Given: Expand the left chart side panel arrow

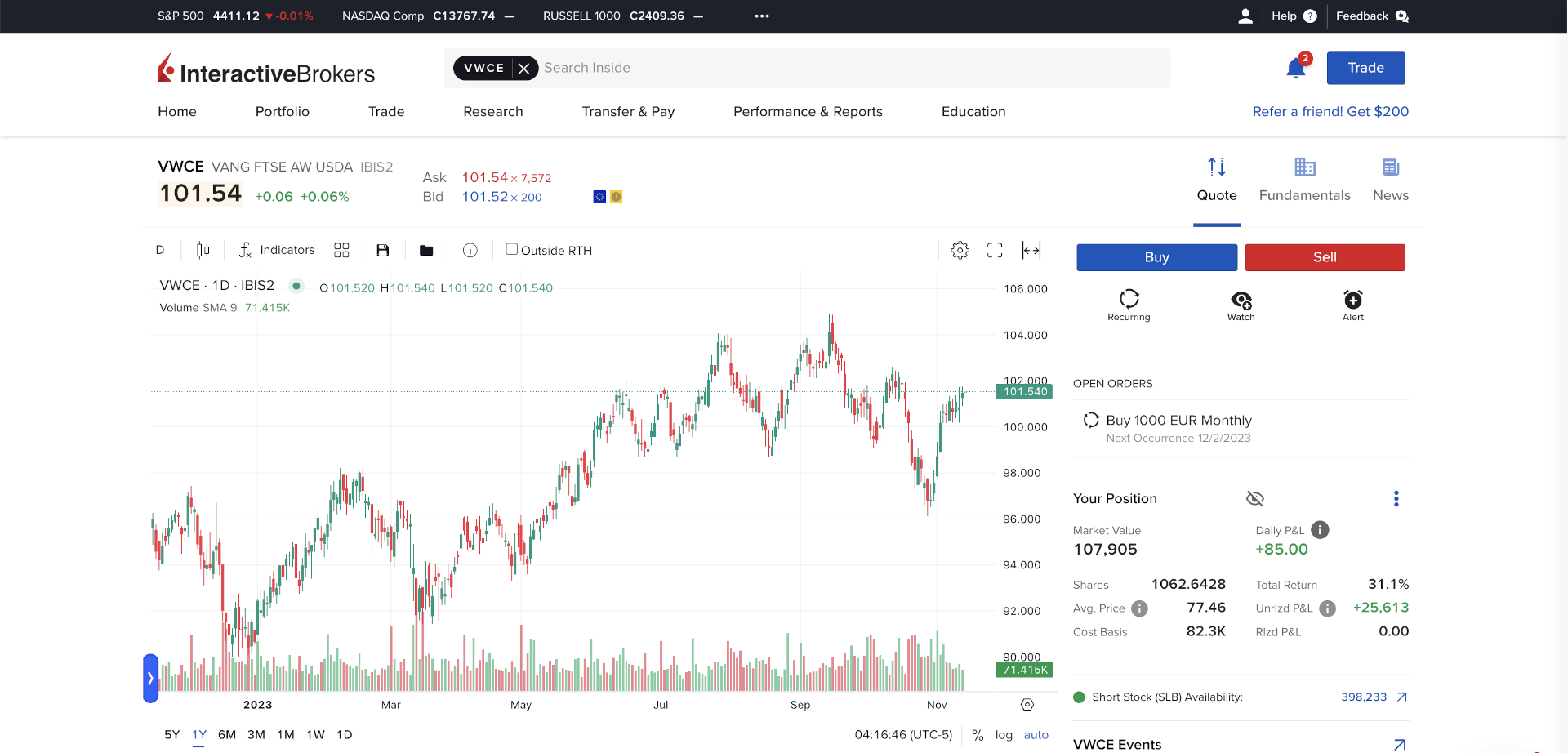Looking at the screenshot, I should pyautogui.click(x=150, y=678).
